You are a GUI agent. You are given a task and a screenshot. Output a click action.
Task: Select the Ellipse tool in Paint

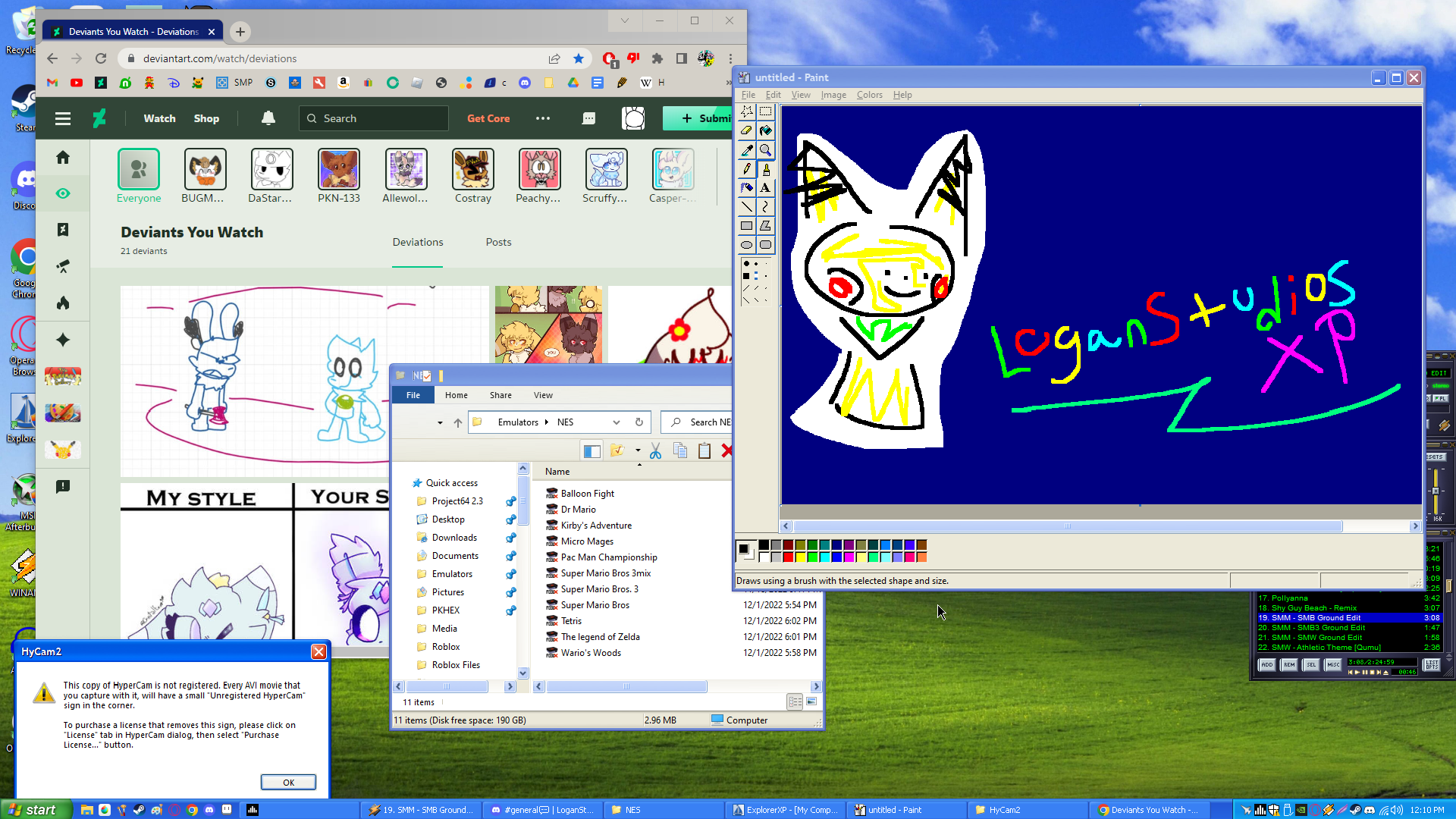(747, 244)
